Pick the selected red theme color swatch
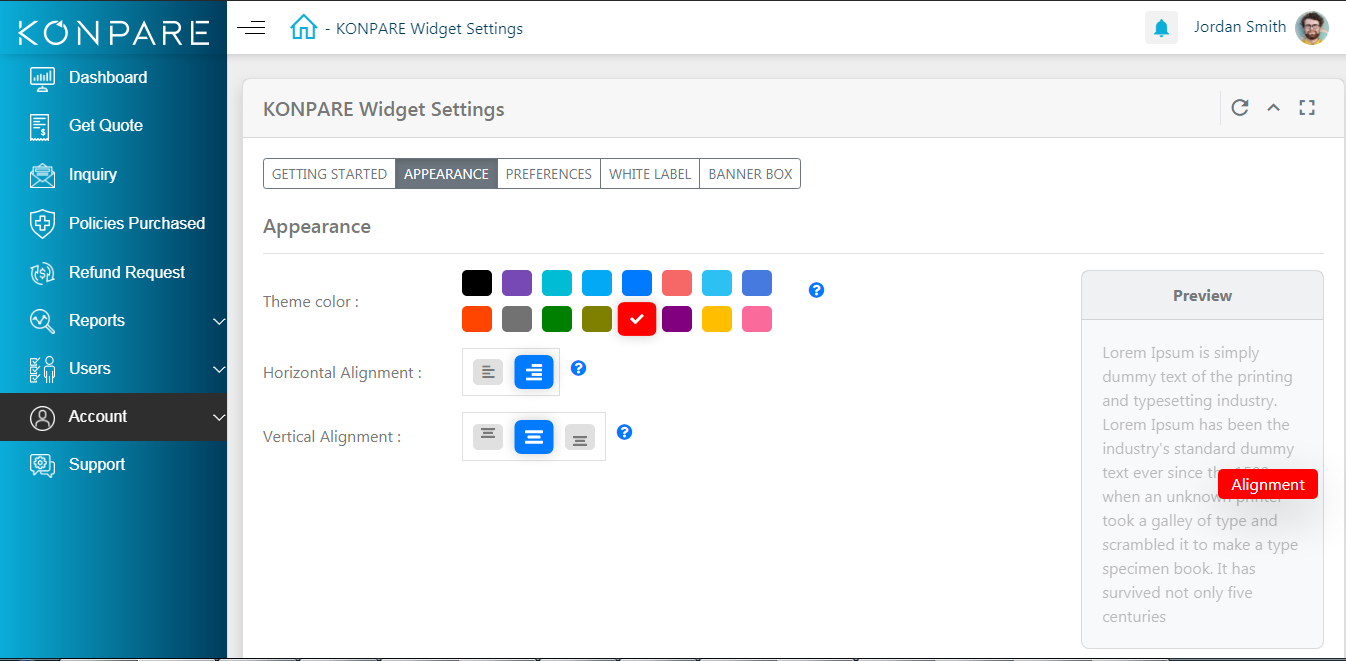This screenshot has width=1346, height=661. coord(637,319)
